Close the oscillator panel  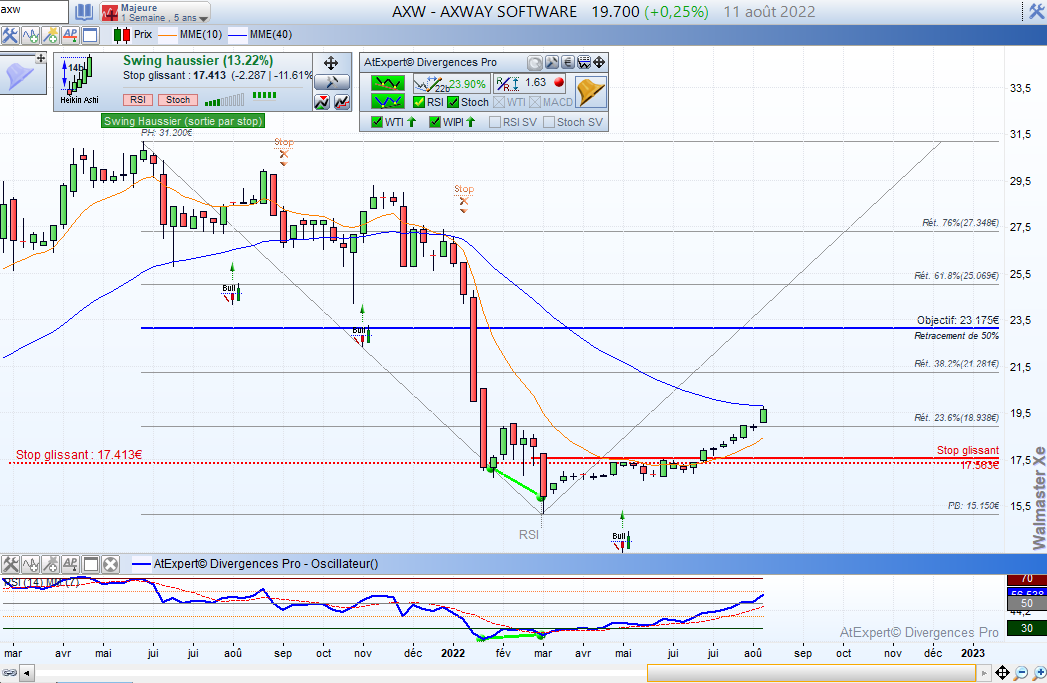pos(110,565)
